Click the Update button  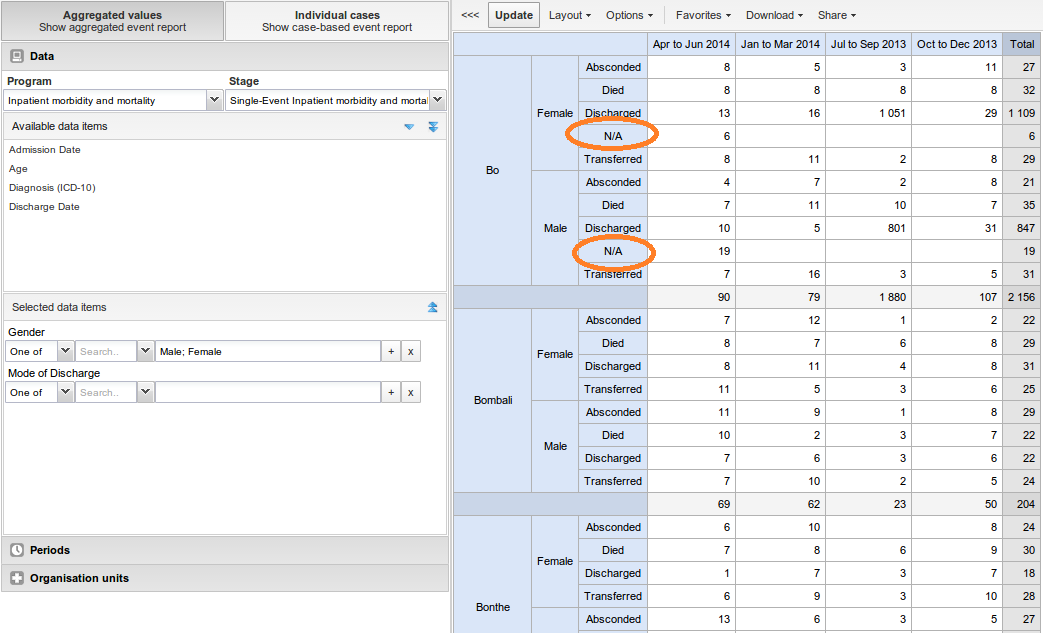pyautogui.click(x=514, y=15)
